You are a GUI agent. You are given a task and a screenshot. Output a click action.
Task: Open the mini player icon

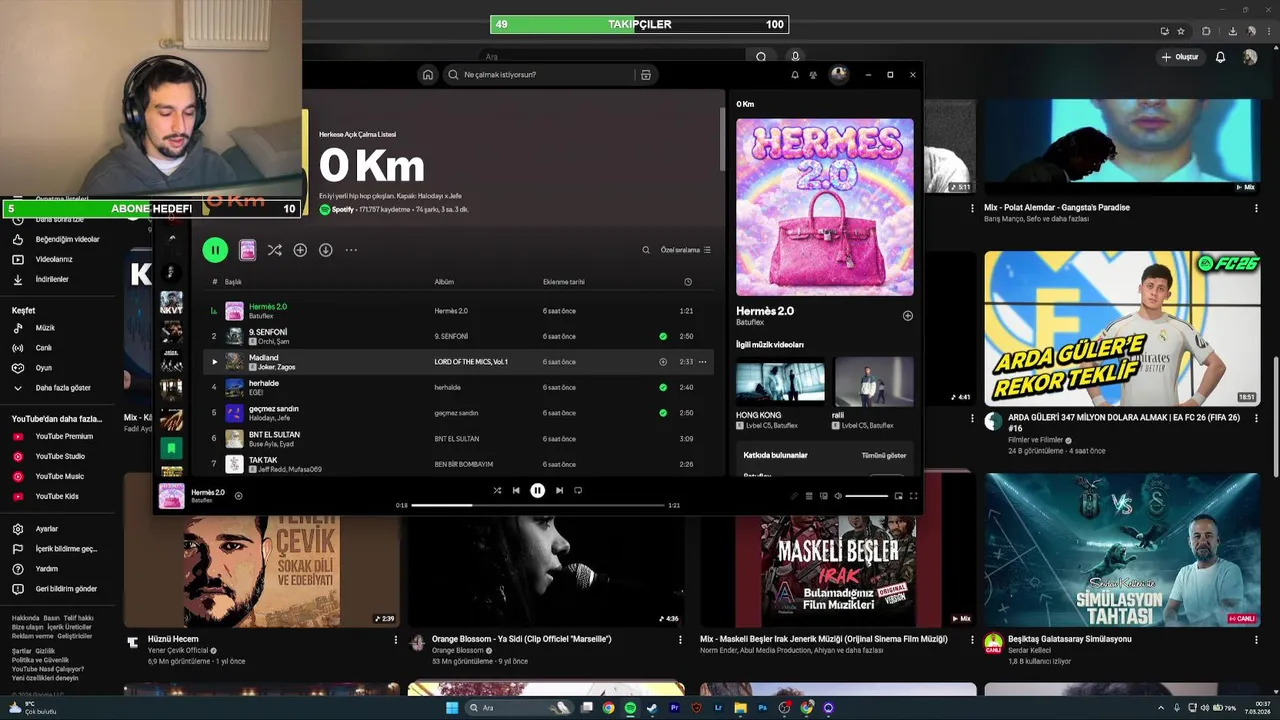898,496
